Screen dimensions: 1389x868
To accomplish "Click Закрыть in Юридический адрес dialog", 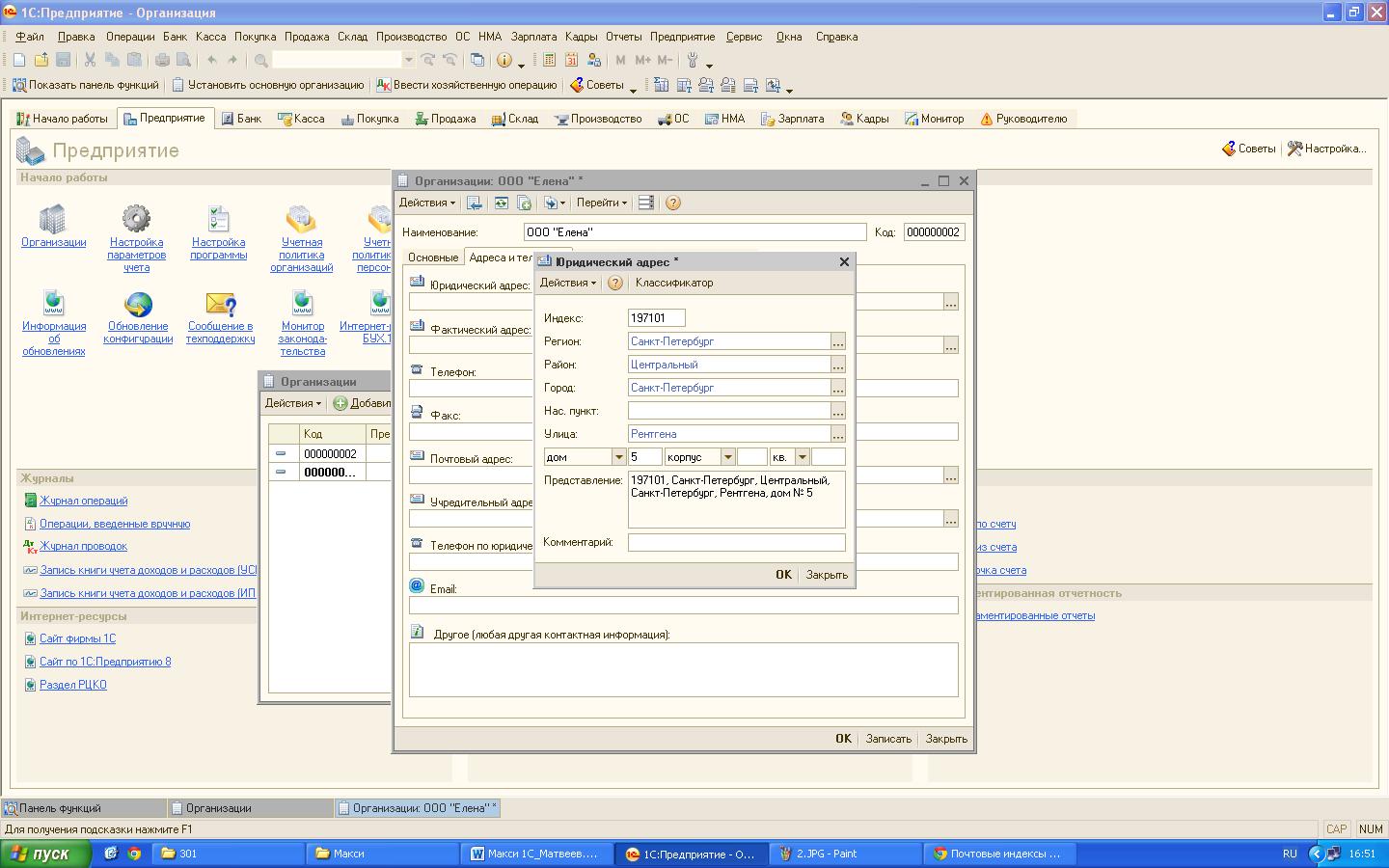I will point(827,575).
